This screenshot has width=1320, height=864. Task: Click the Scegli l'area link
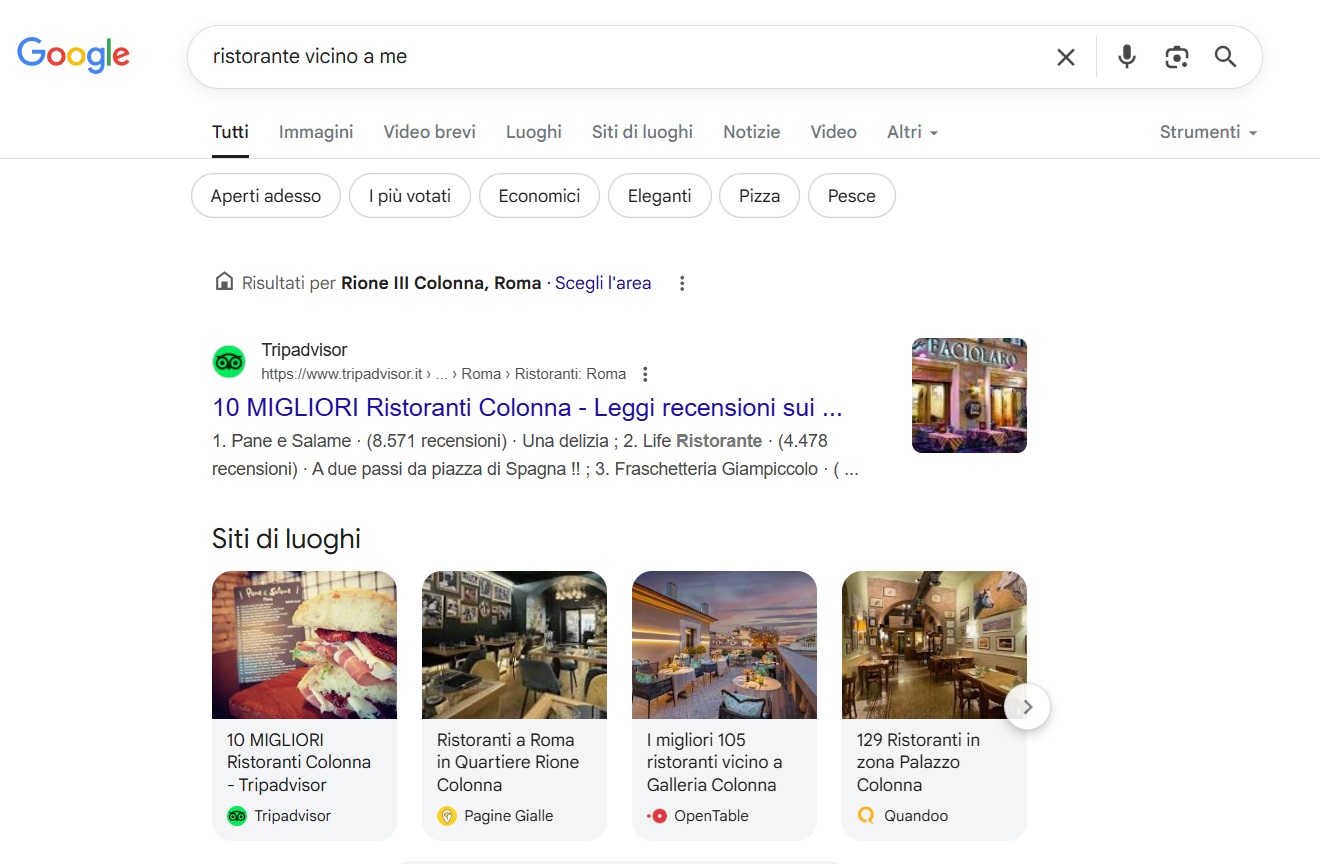[603, 283]
